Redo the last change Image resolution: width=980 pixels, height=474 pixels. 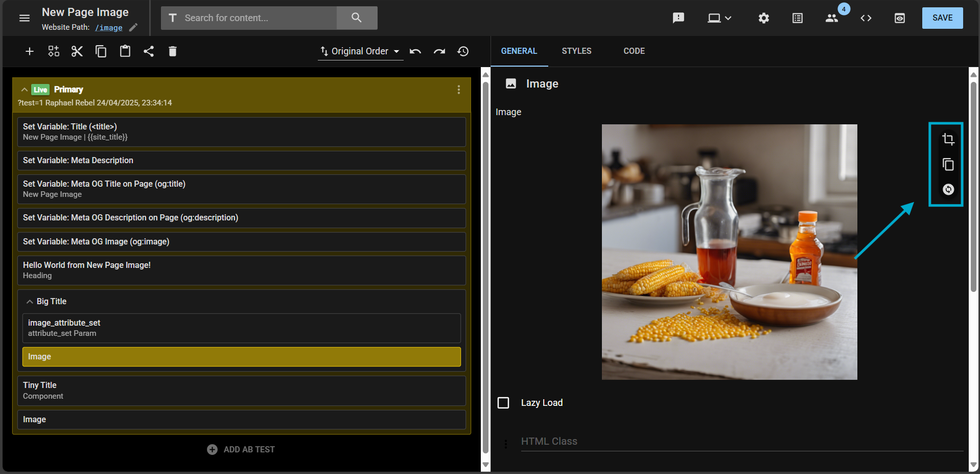coord(439,51)
